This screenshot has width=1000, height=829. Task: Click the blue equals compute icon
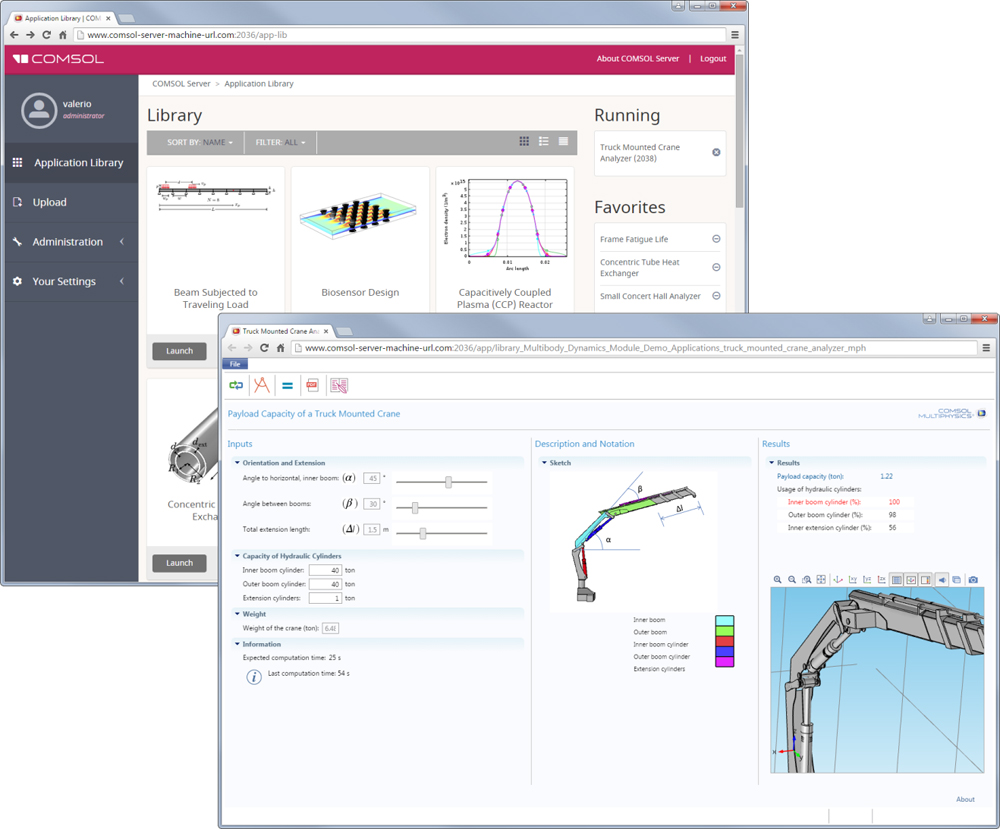(x=288, y=386)
